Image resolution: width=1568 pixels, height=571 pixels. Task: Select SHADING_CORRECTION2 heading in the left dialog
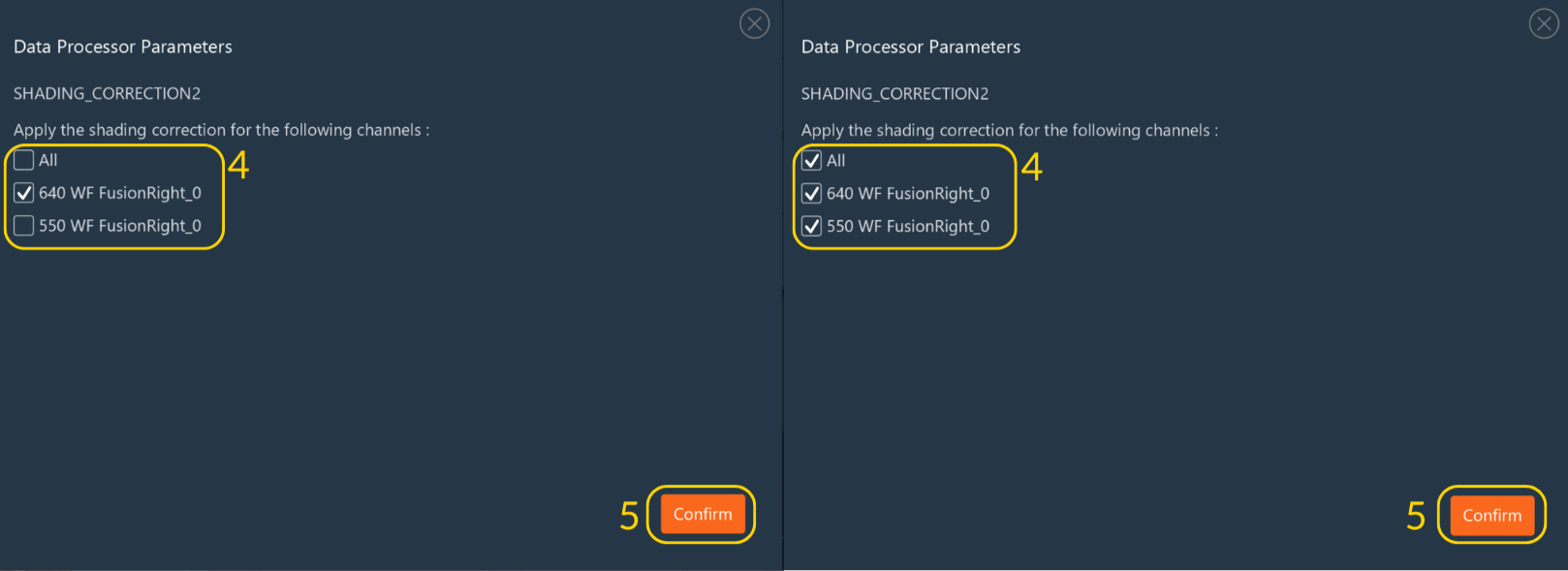point(107,93)
